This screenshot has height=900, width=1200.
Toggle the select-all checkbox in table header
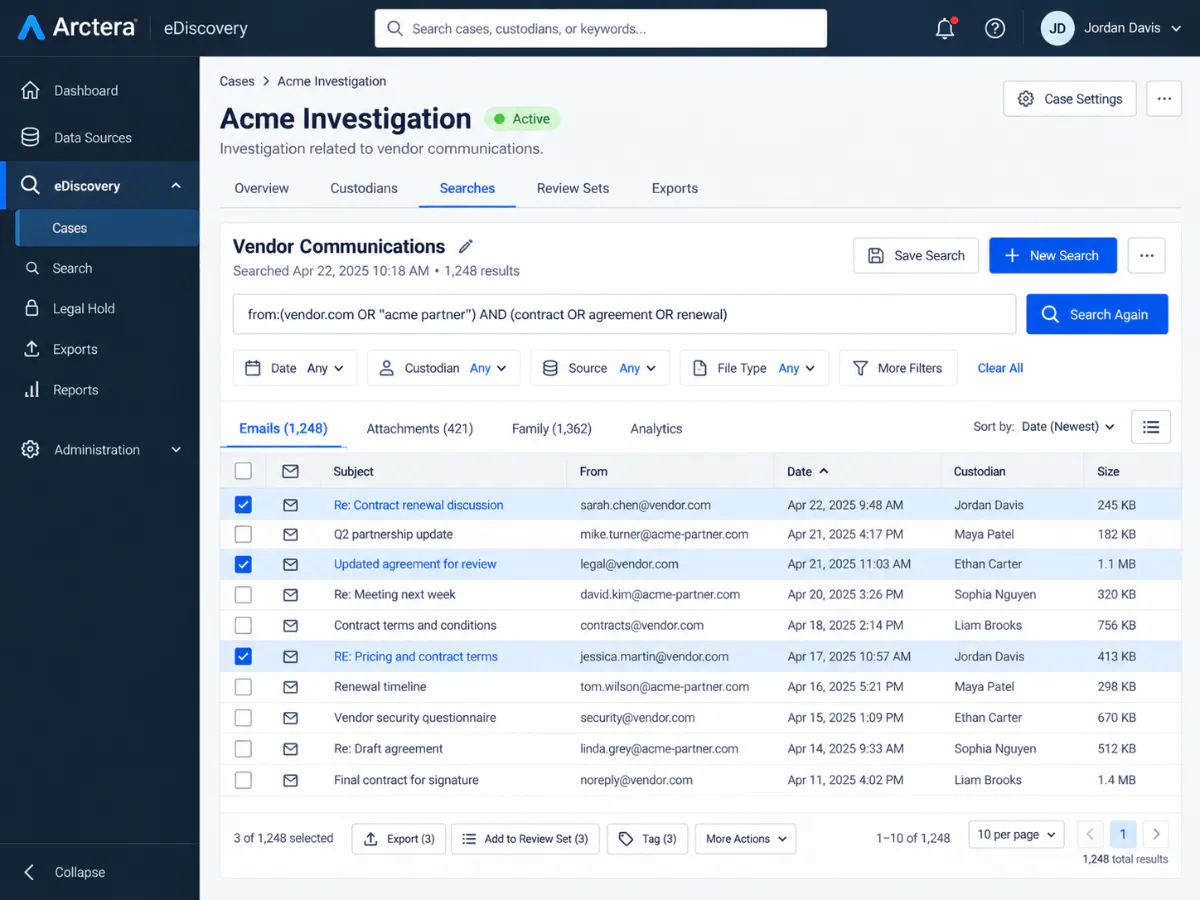243,471
